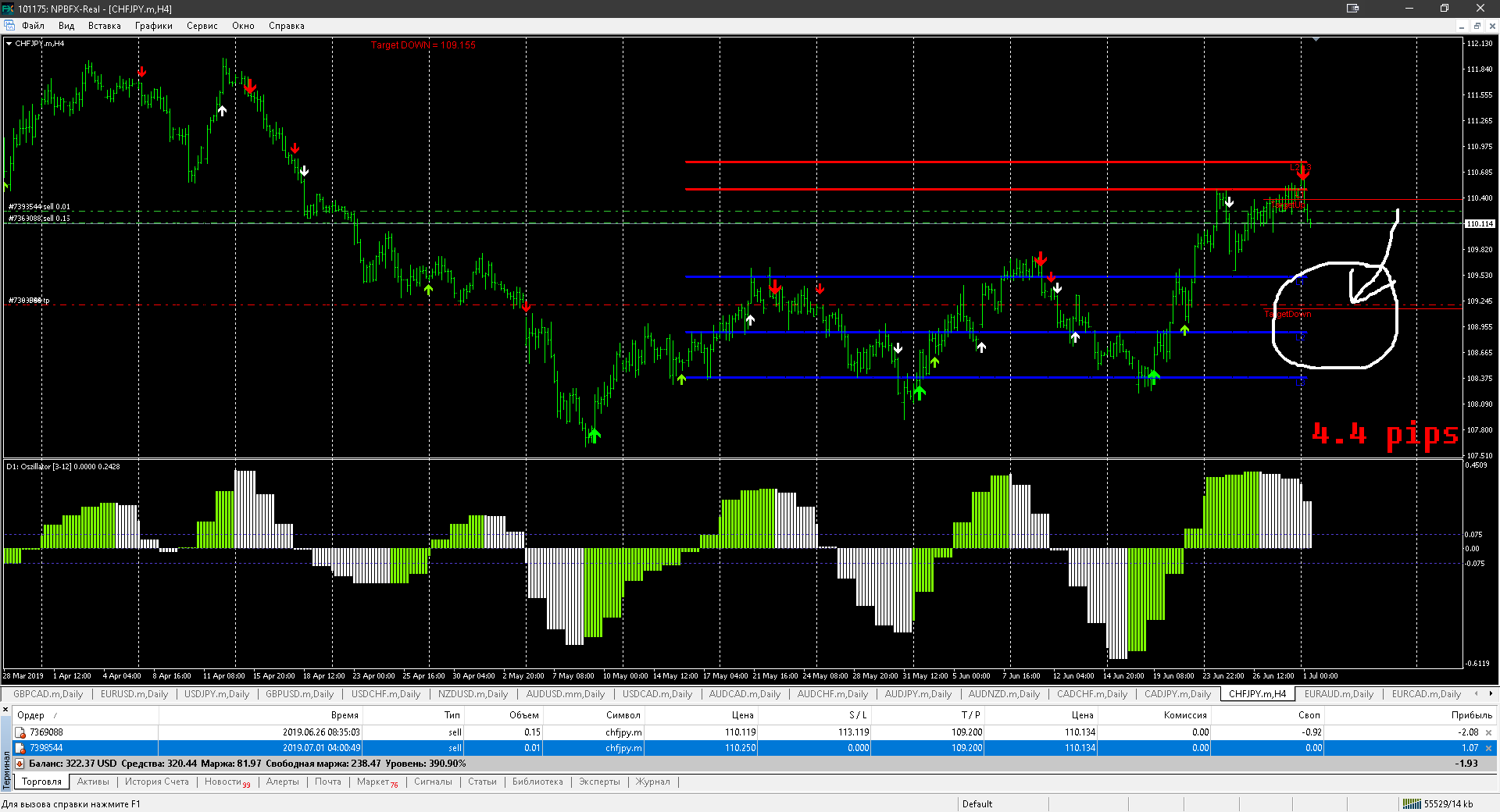The width and height of the screenshot is (1500, 812).
Task: Switch to the EURUSD.m,Daily chart tab
Action: (x=134, y=694)
